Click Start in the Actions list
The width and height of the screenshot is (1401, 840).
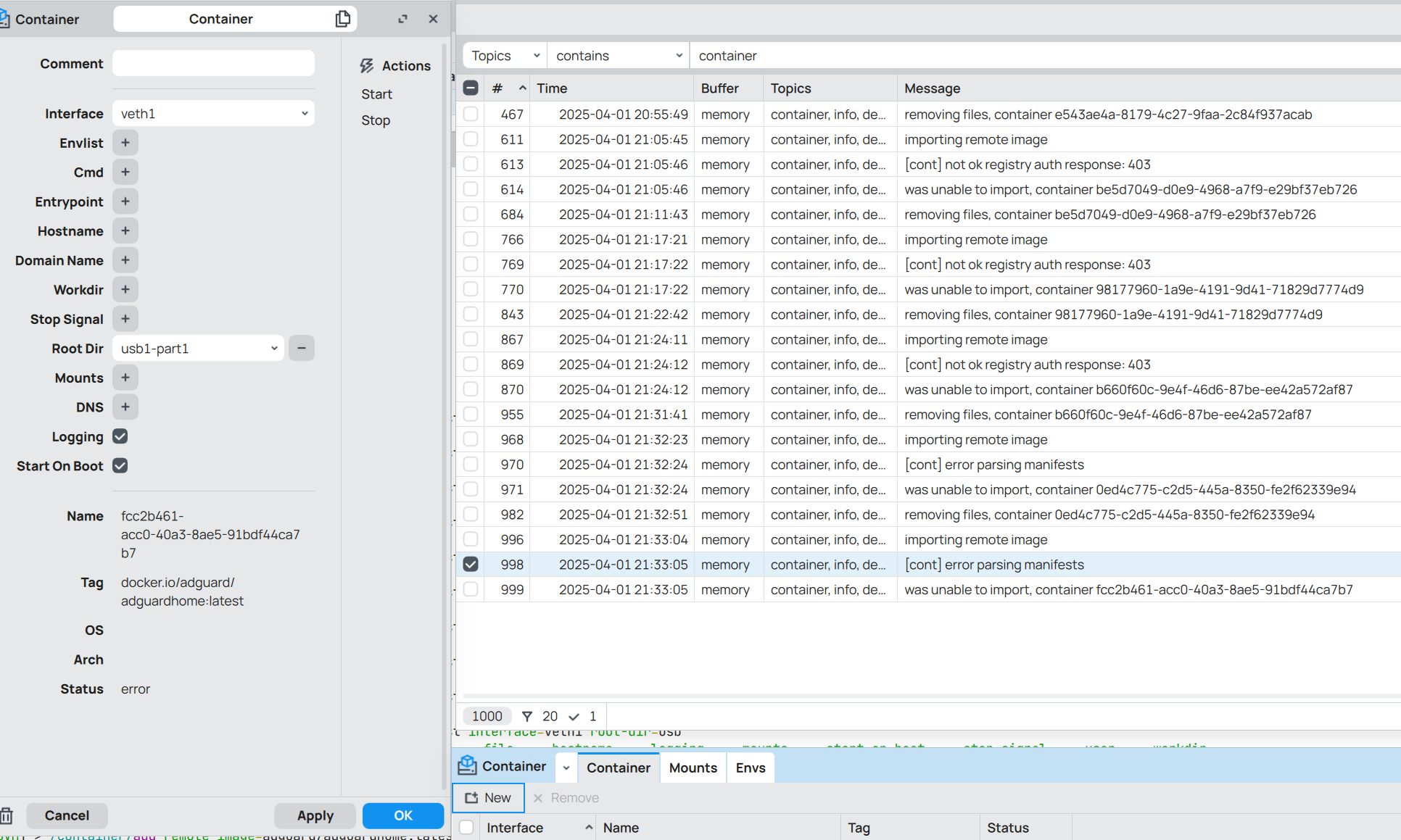[376, 94]
